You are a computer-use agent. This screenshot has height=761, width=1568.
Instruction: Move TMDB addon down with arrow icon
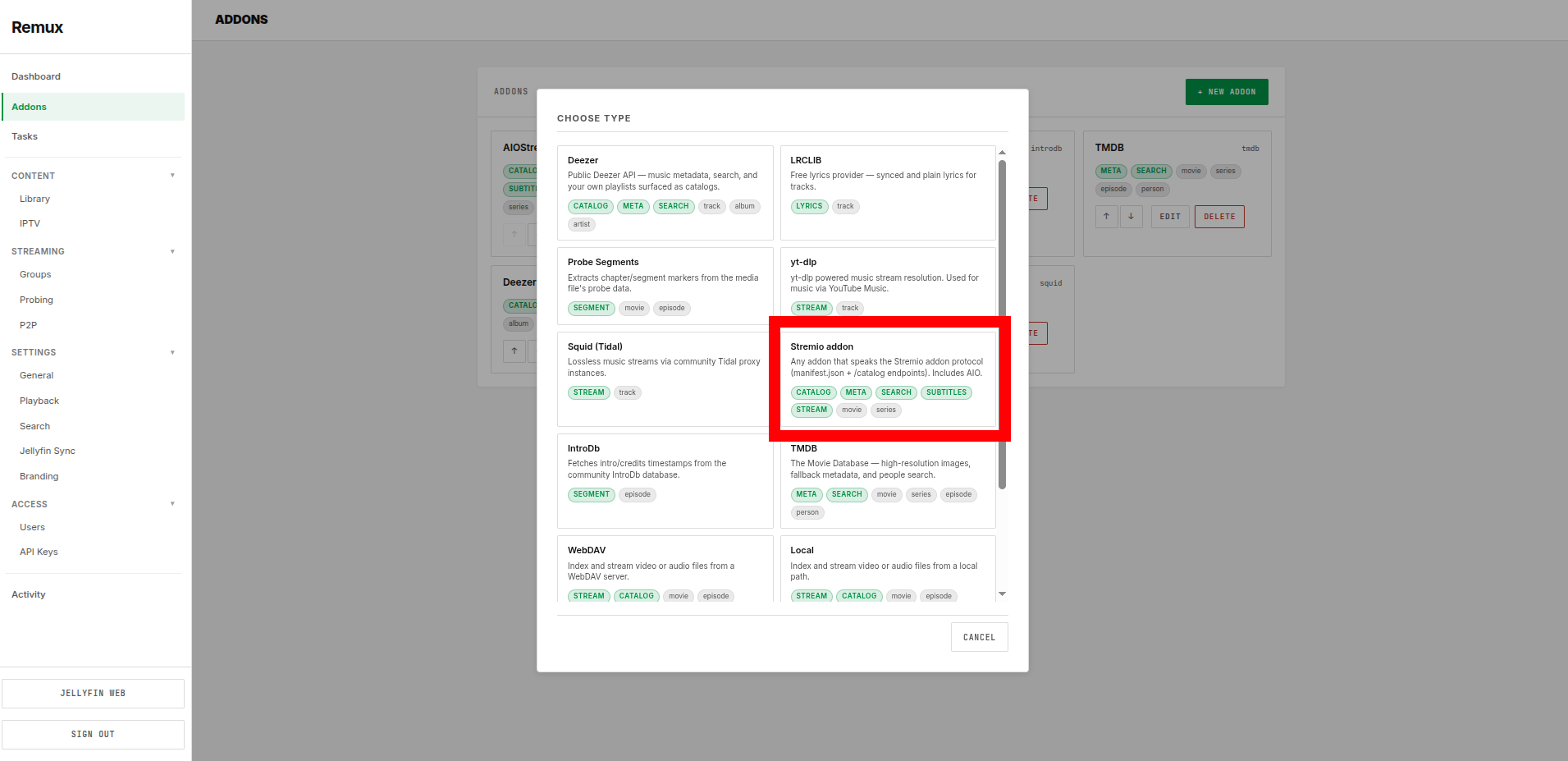click(1131, 217)
